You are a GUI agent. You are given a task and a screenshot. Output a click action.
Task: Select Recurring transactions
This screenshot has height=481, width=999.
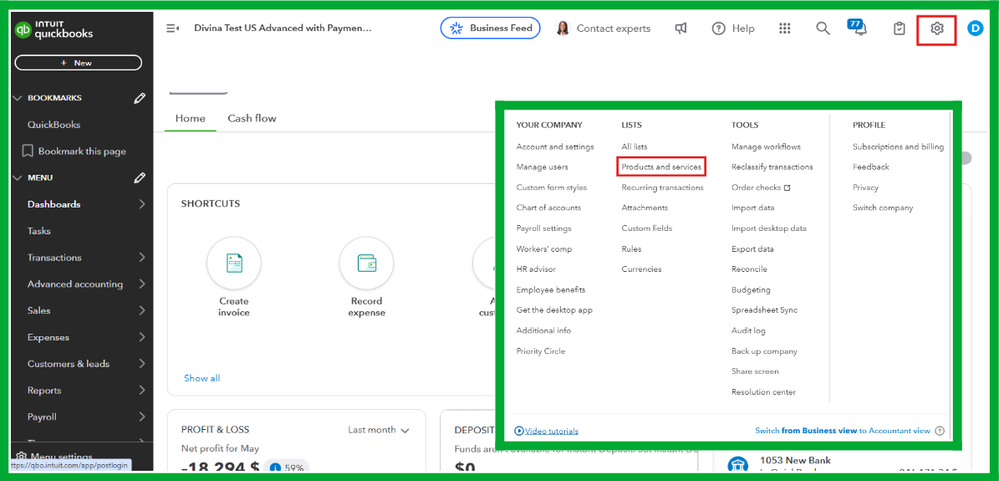(663, 187)
